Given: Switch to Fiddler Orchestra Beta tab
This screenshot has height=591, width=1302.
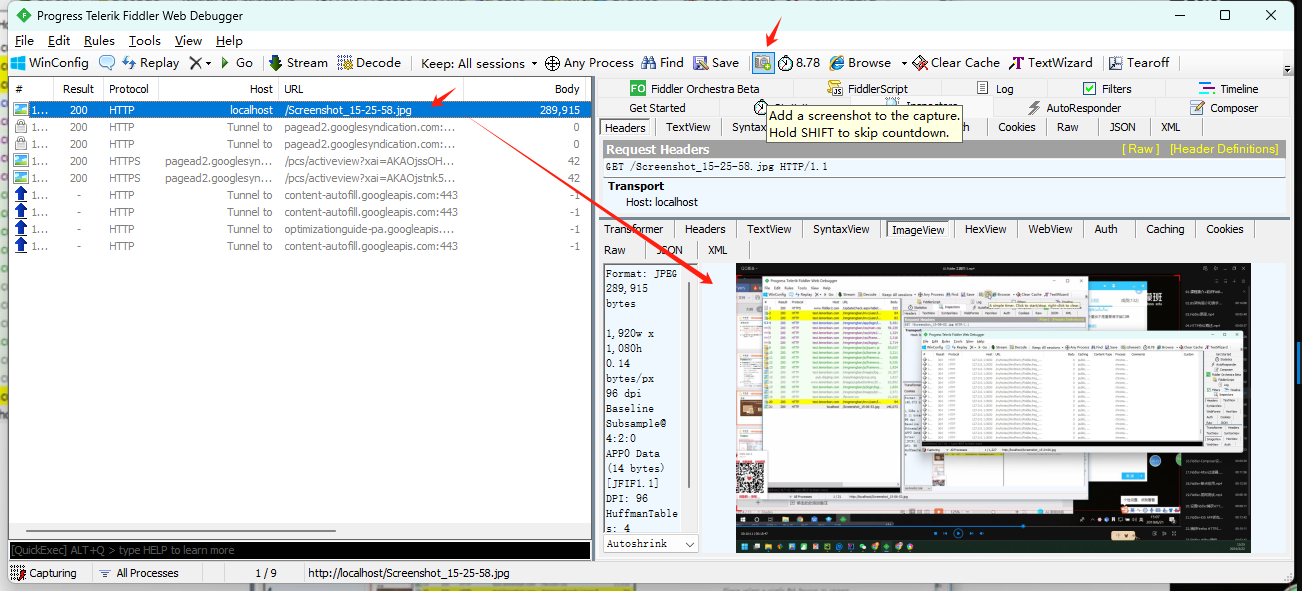Looking at the screenshot, I should point(694,89).
